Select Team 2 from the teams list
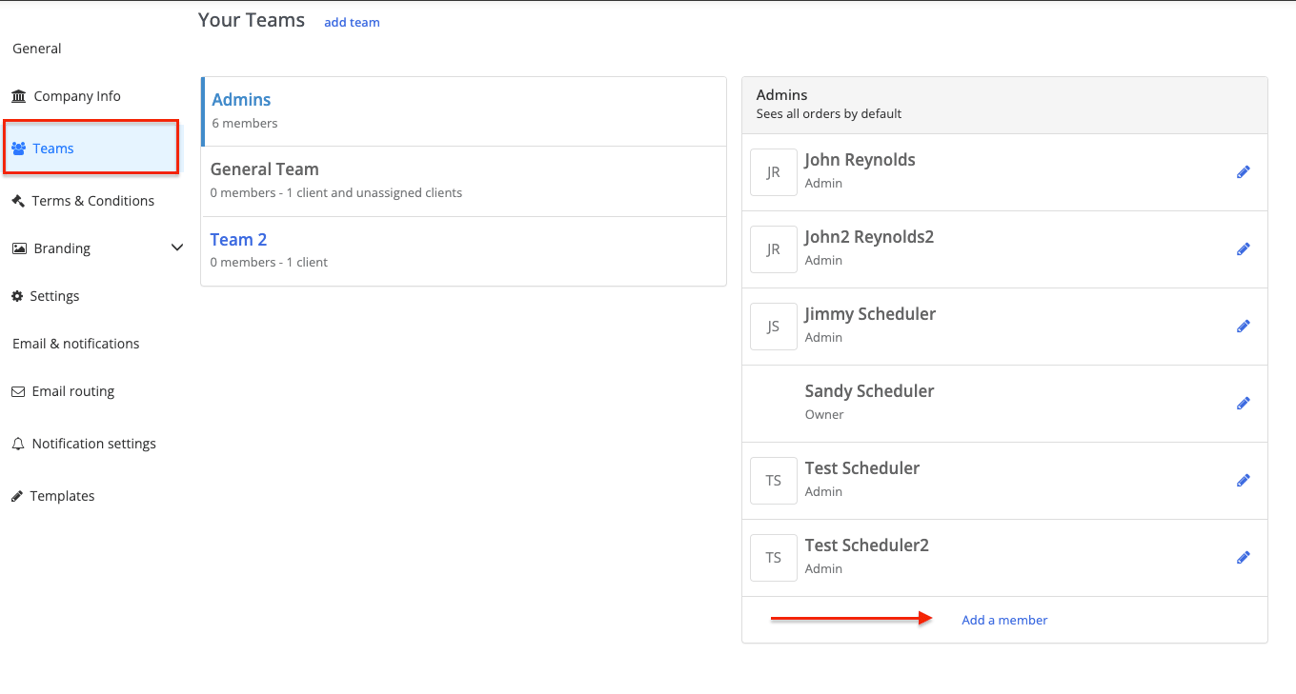1296x694 pixels. click(x=238, y=239)
